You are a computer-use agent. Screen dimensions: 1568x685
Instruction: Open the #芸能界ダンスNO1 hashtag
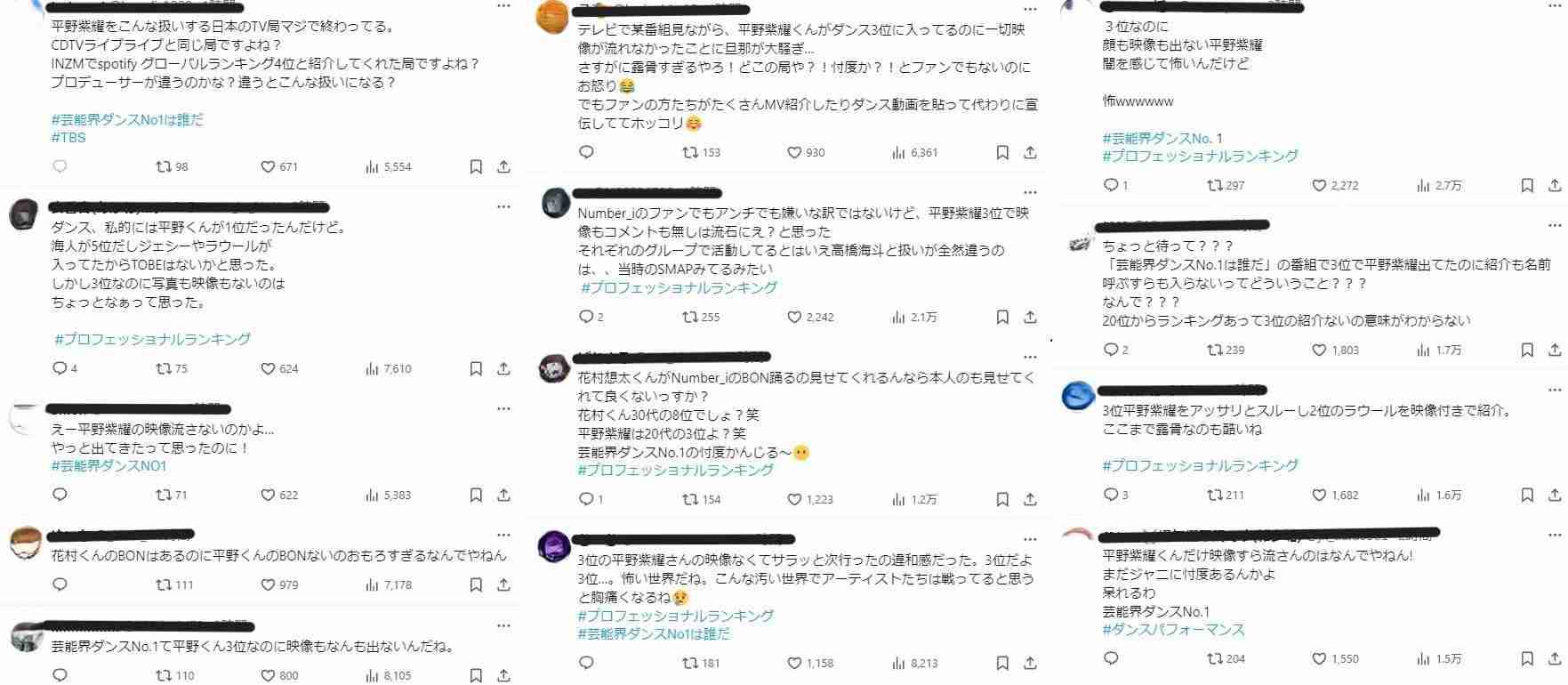tap(109, 465)
